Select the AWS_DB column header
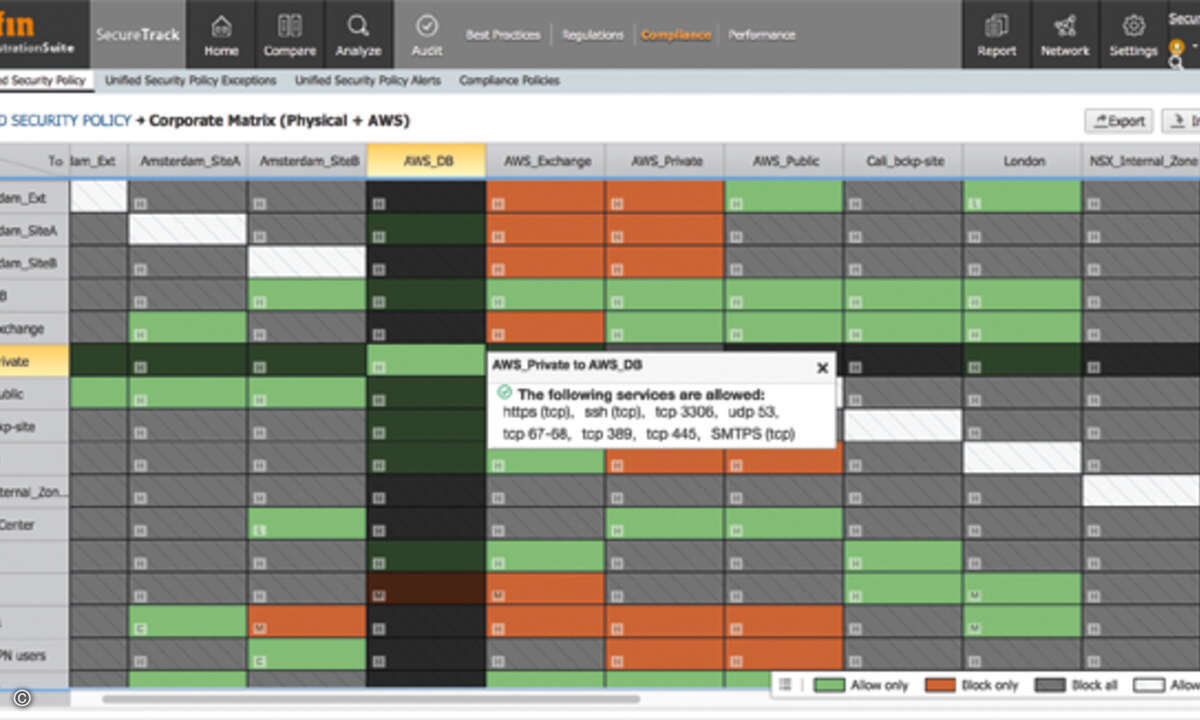The width and height of the screenshot is (1200, 720). coord(427,160)
